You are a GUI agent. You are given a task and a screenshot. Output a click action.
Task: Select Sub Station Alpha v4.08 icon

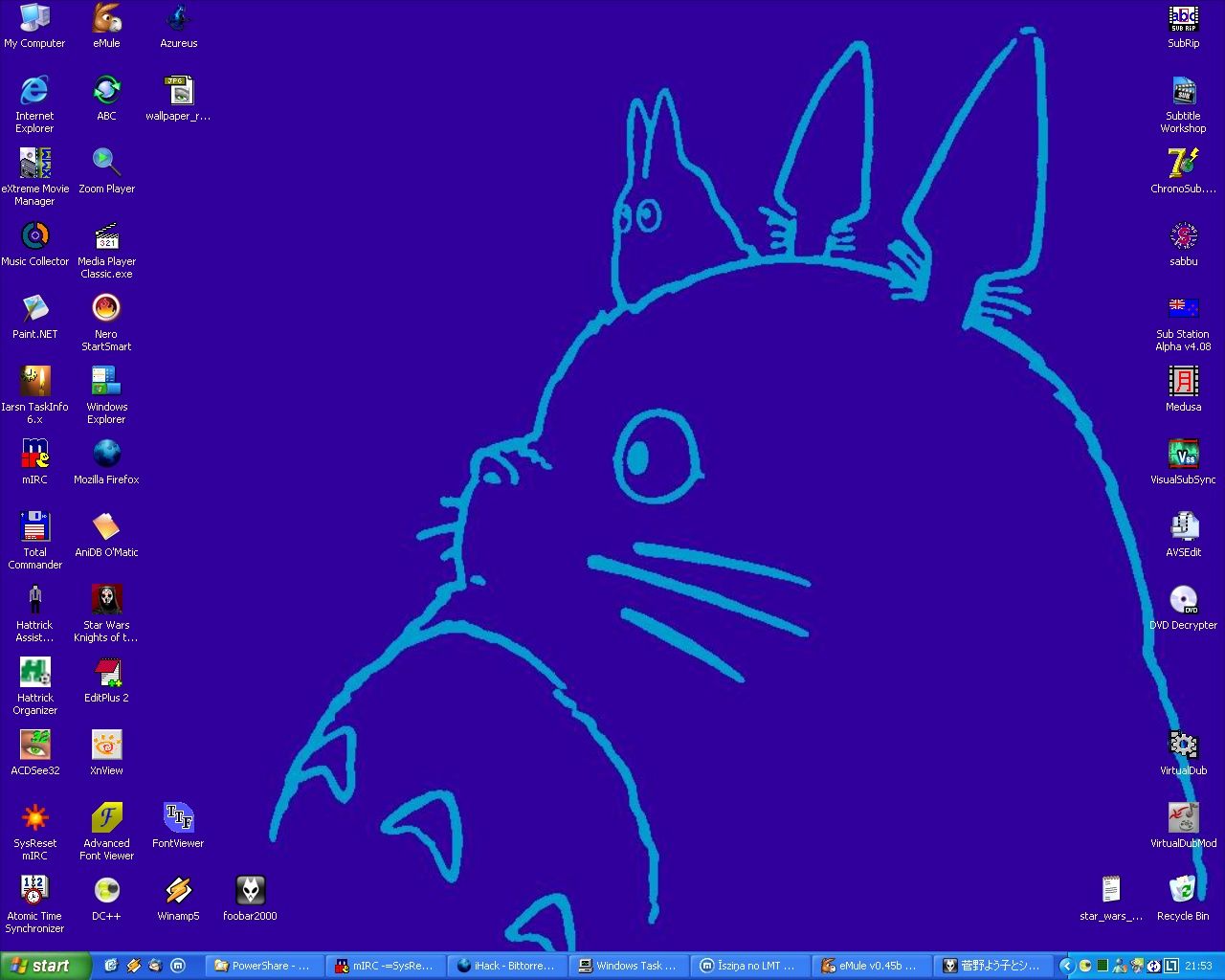click(x=1183, y=323)
